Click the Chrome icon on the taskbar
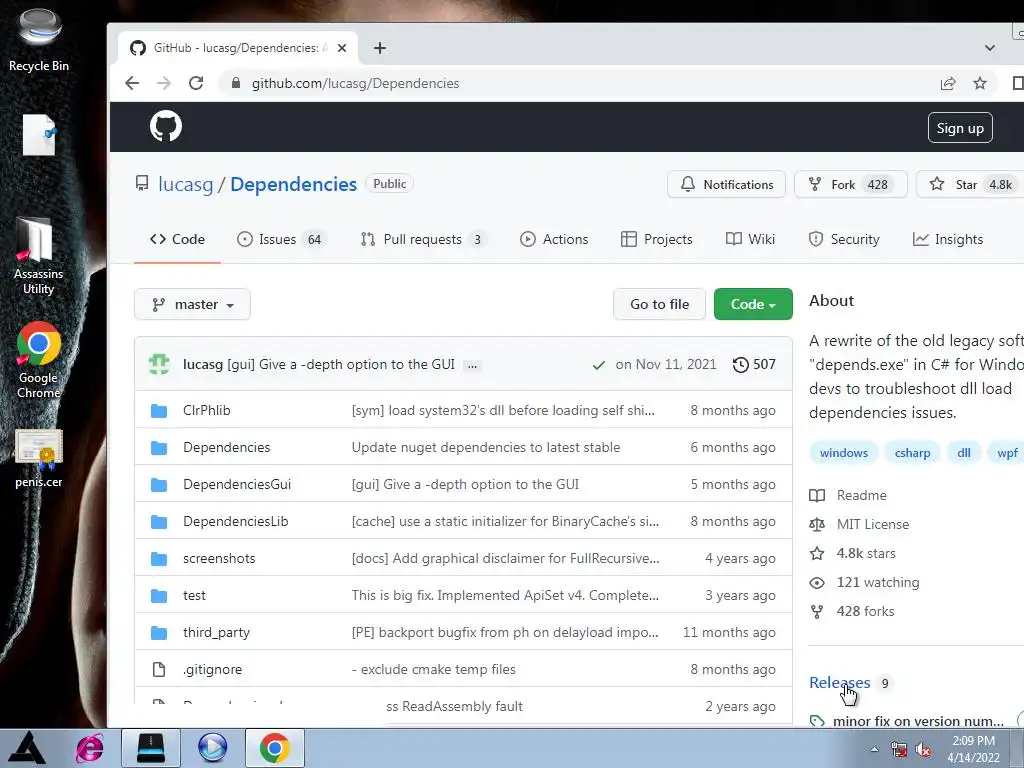The height and width of the screenshot is (768, 1024). pyautogui.click(x=274, y=748)
